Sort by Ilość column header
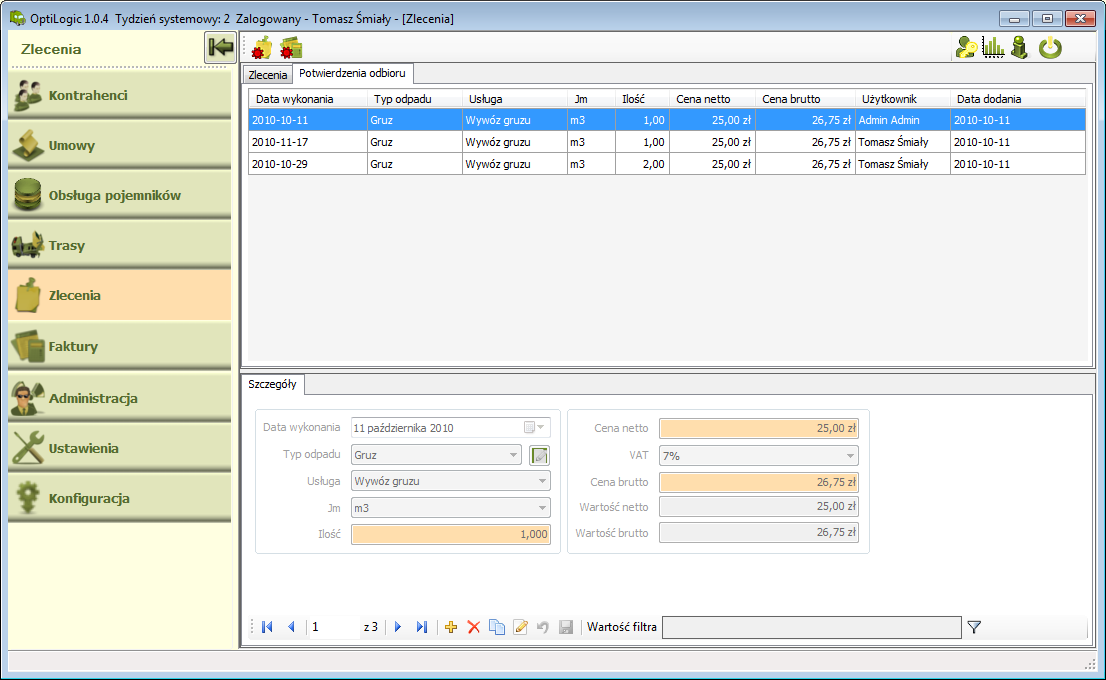Viewport: 1106px width, 680px height. [x=643, y=99]
